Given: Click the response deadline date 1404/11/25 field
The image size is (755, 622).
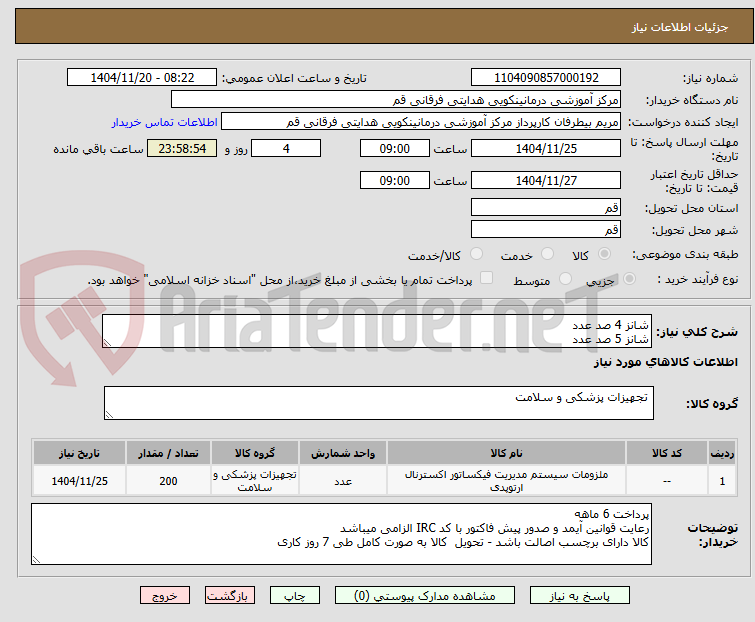Looking at the screenshot, I should (546, 148).
